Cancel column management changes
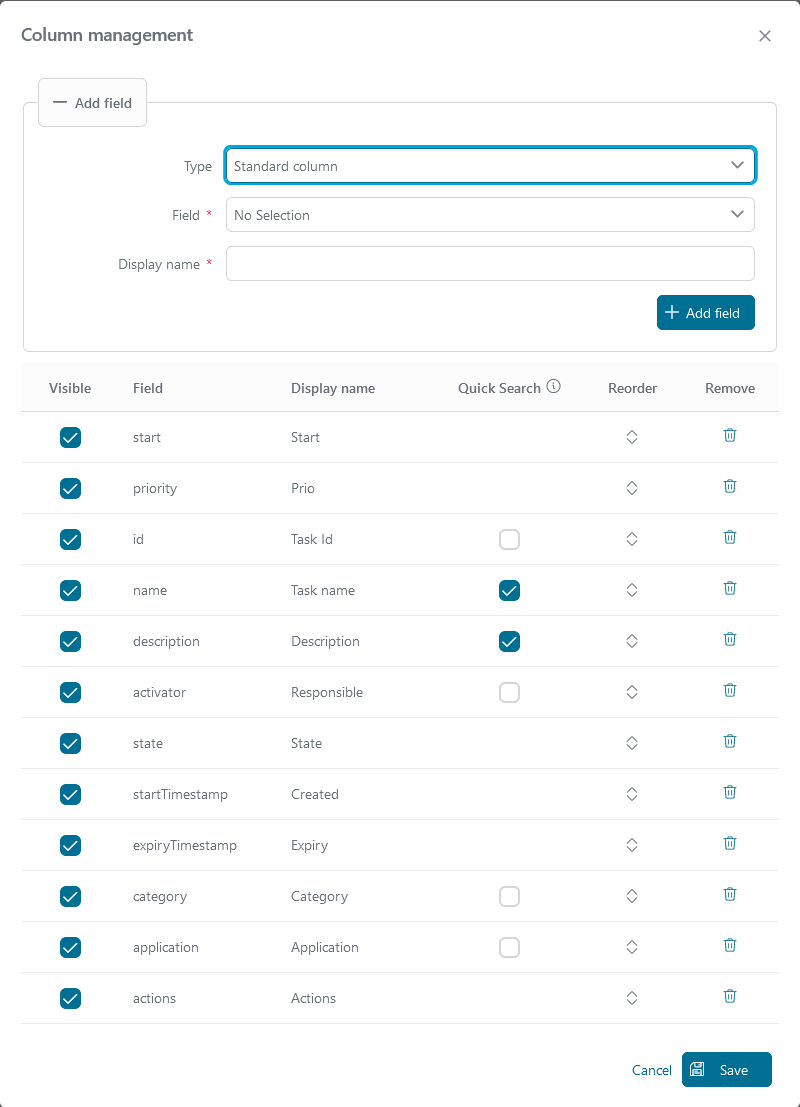The image size is (800, 1107). point(651,1070)
